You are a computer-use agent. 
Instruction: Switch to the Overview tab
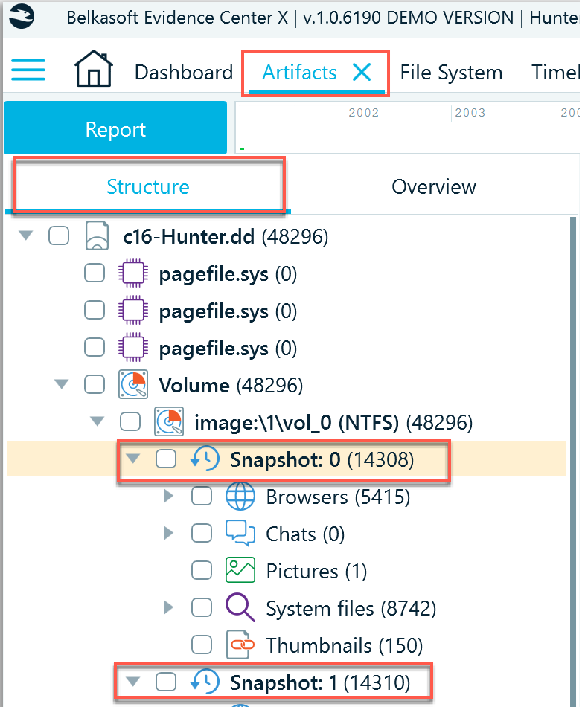pyautogui.click(x=433, y=187)
